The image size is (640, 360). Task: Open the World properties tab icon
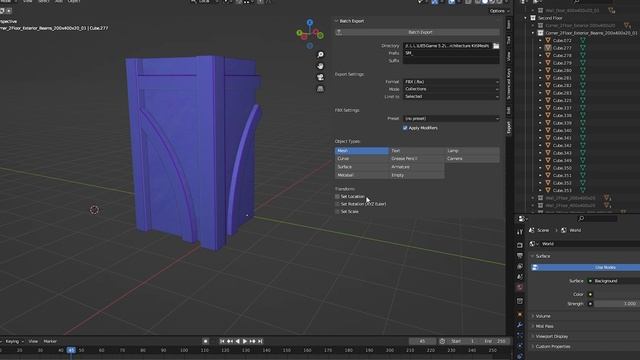click(x=520, y=287)
